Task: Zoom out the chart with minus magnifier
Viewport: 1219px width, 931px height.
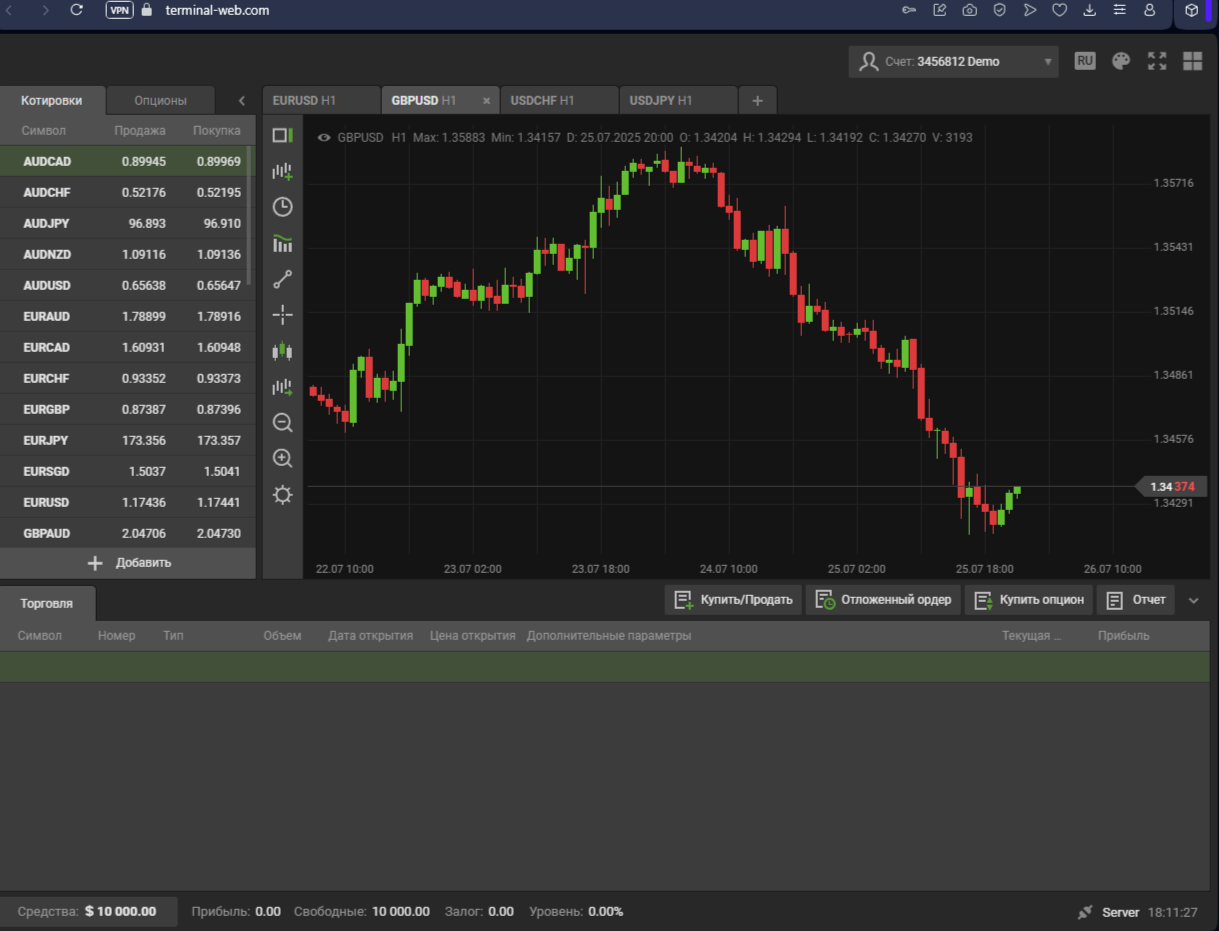Action: coord(283,423)
